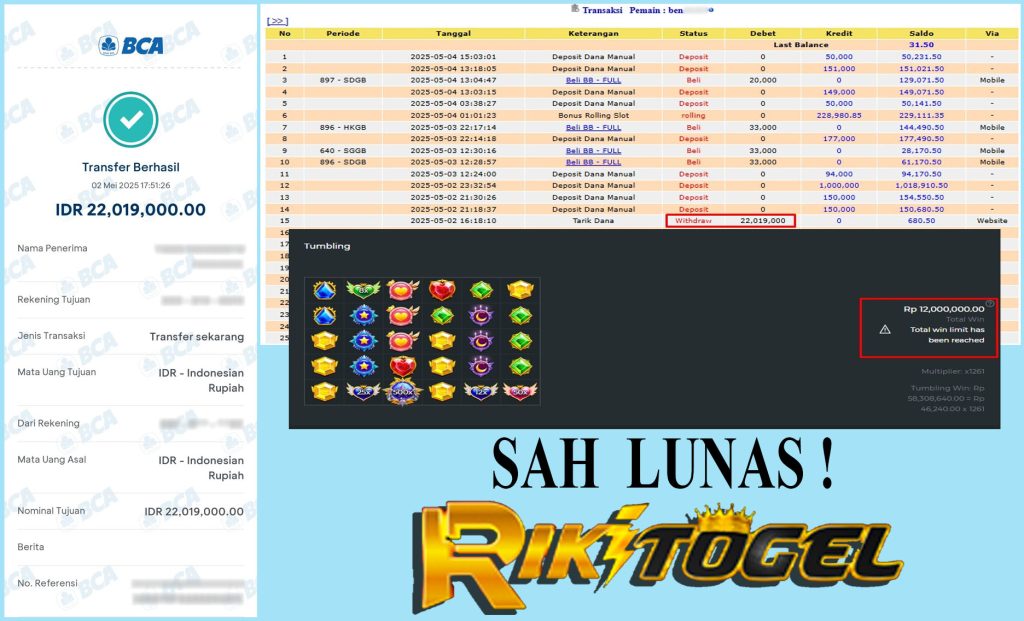Click the Via column header
The height and width of the screenshot is (621, 1024).
(992, 33)
